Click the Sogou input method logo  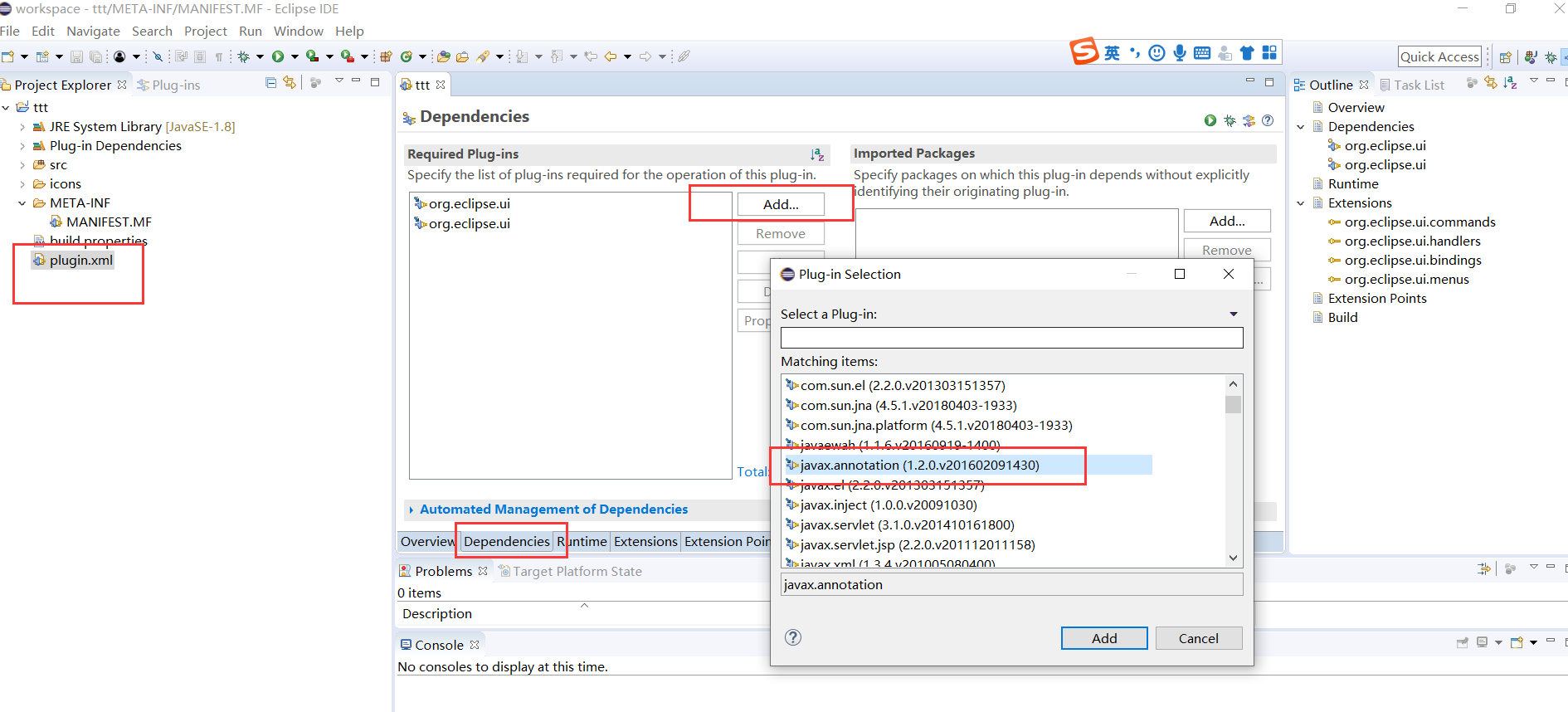[x=1084, y=51]
